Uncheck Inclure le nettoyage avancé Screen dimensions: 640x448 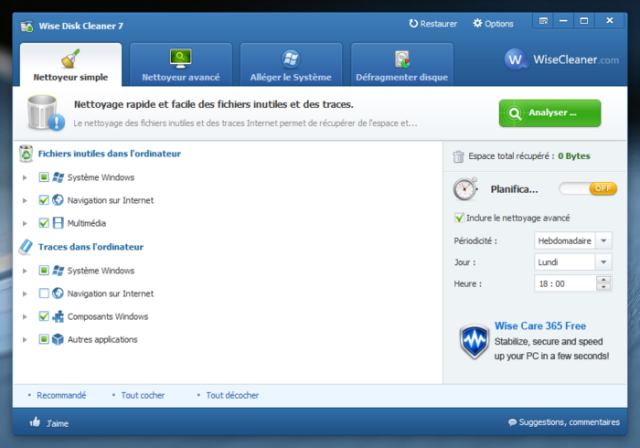pos(459,217)
